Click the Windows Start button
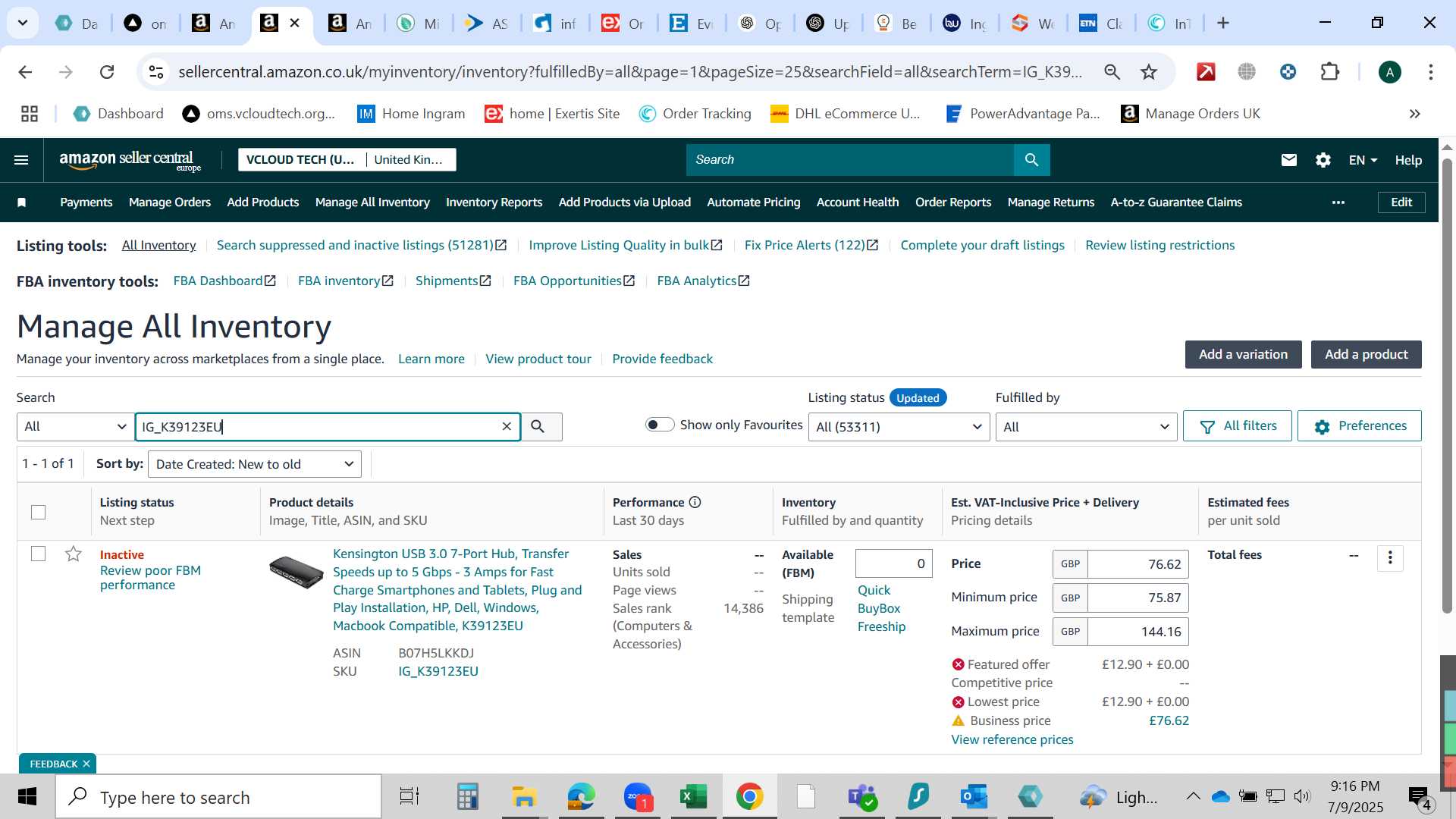Viewport: 1456px width, 819px height. pos(27,797)
